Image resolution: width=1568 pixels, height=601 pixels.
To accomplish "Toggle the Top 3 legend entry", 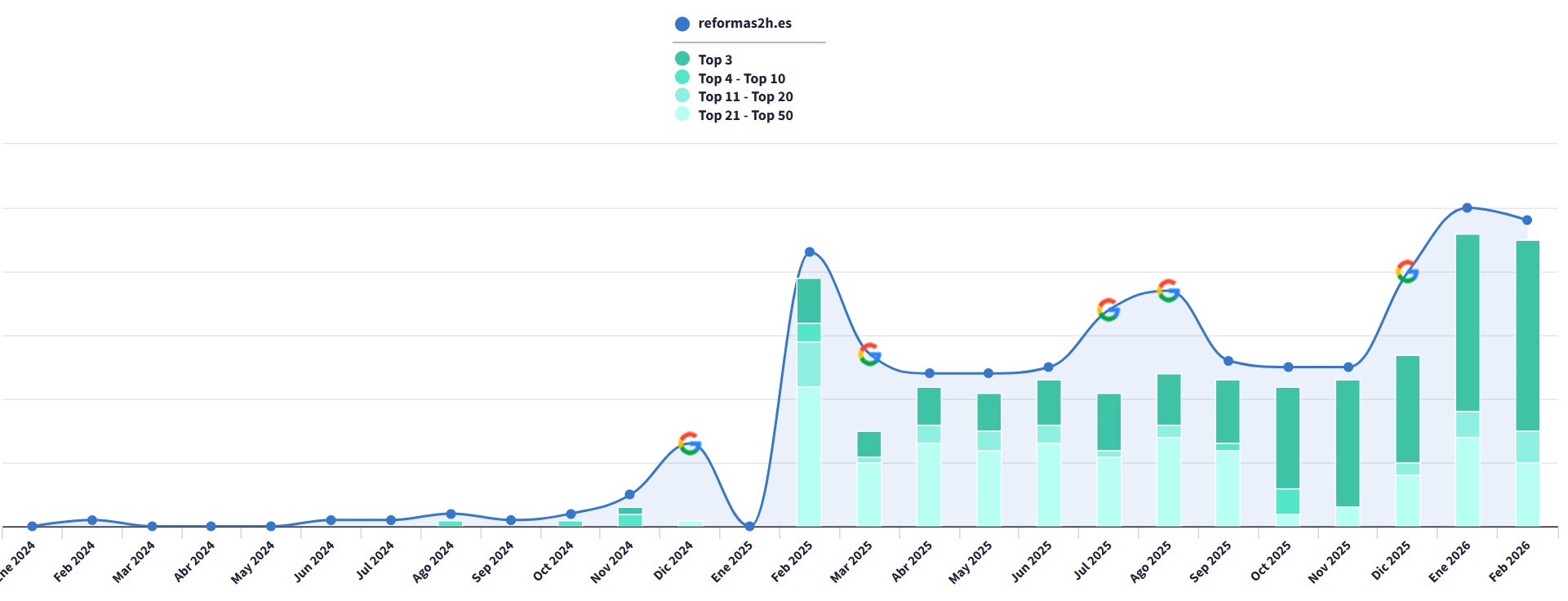I will point(704,60).
